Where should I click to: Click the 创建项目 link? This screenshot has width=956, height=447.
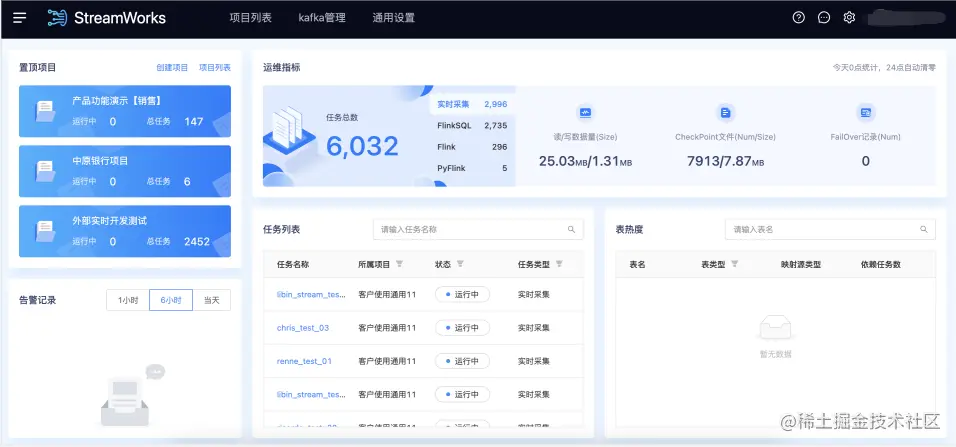point(173,68)
